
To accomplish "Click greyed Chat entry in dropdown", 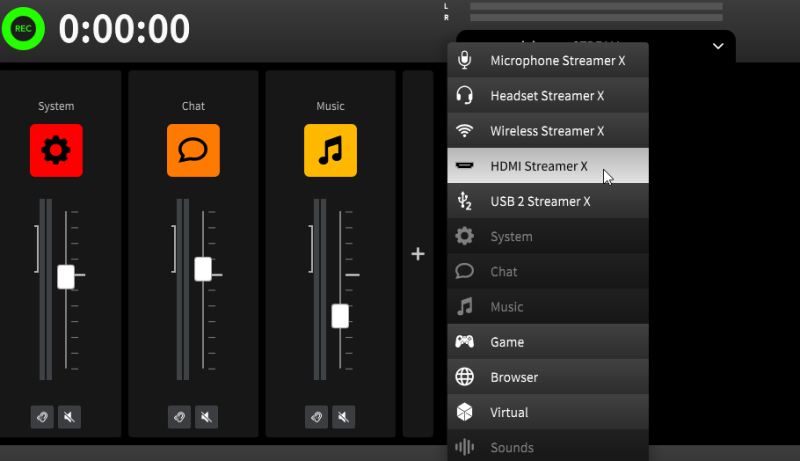I will (548, 271).
